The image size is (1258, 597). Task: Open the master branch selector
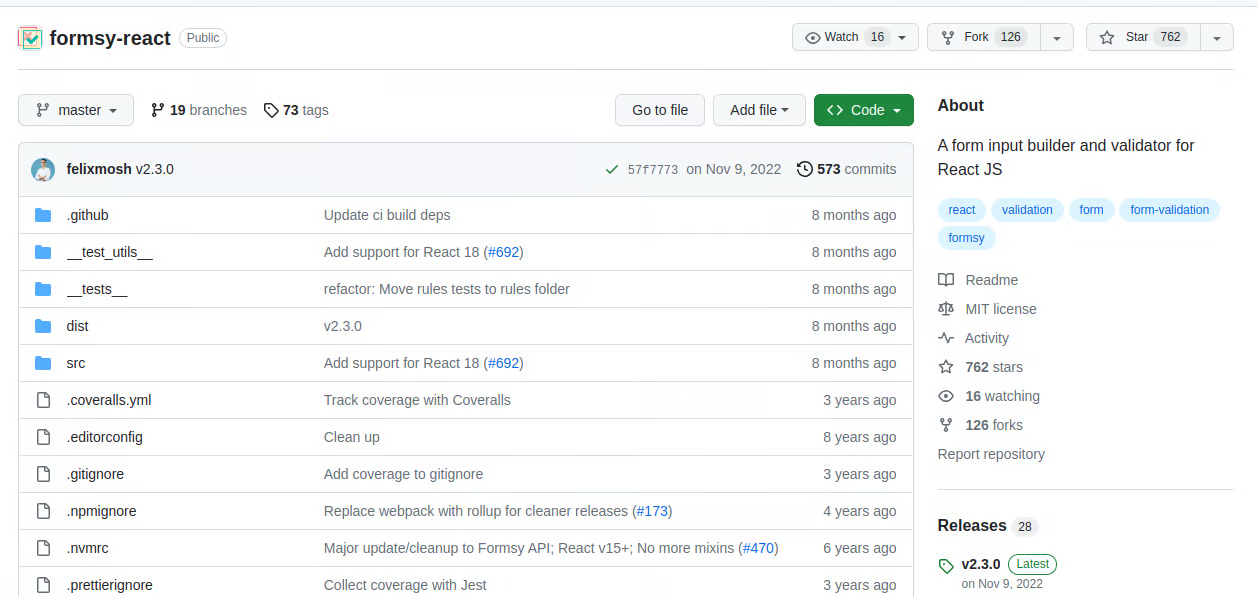[x=75, y=110]
